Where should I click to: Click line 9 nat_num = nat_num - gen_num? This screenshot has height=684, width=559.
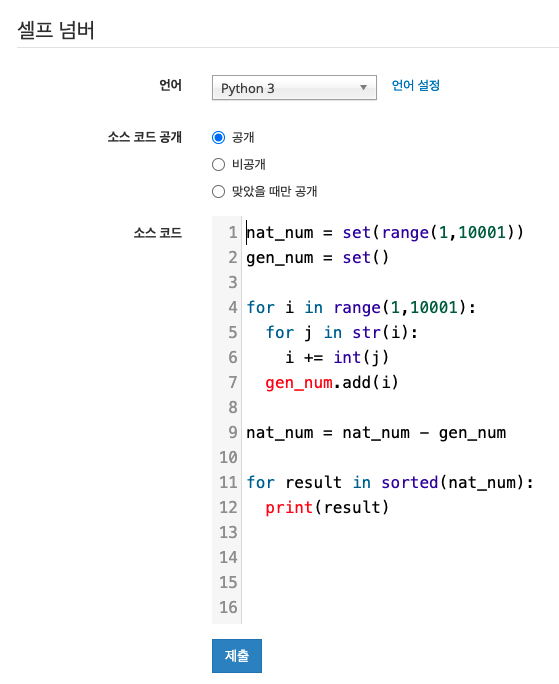tap(376, 433)
